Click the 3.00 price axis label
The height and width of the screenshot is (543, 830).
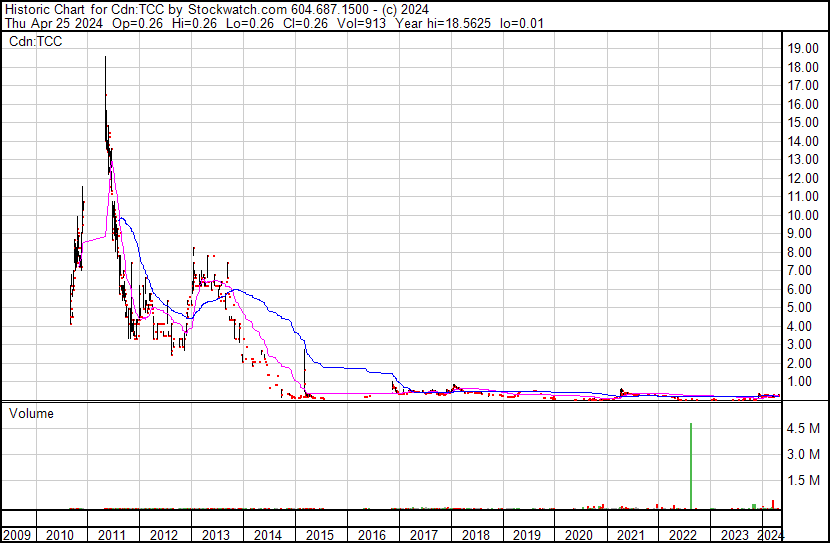click(x=799, y=345)
